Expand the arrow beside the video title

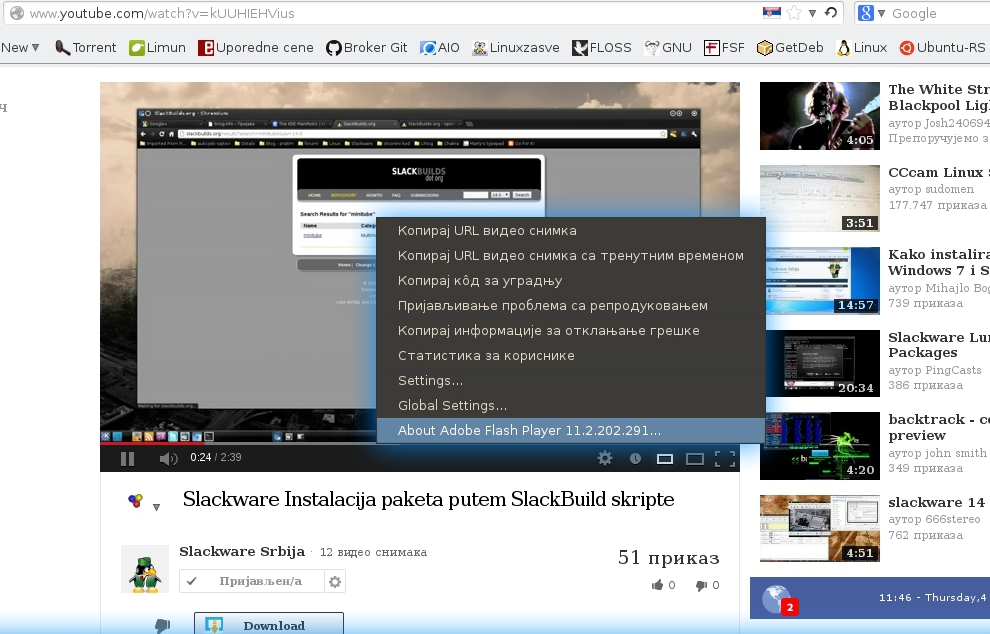click(157, 507)
